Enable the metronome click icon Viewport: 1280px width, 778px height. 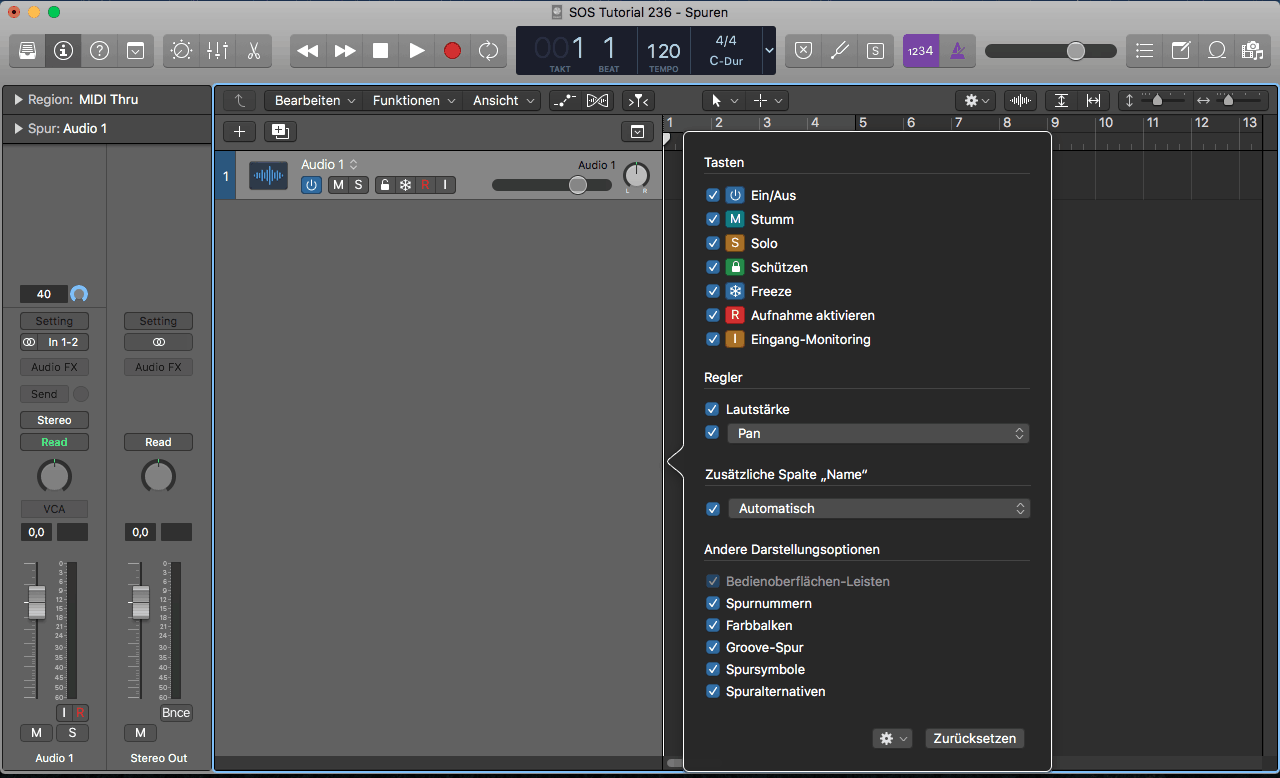[958, 50]
